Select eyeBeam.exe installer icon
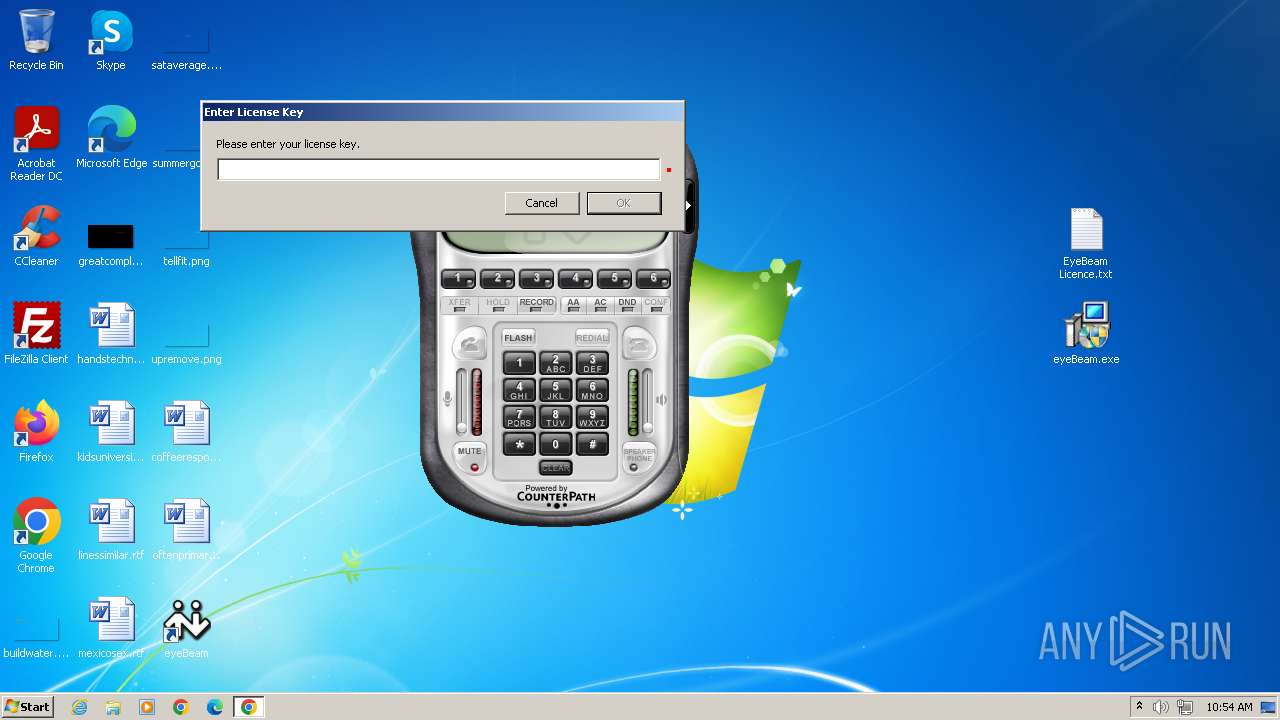Image resolution: width=1280 pixels, height=720 pixels. (x=1086, y=334)
